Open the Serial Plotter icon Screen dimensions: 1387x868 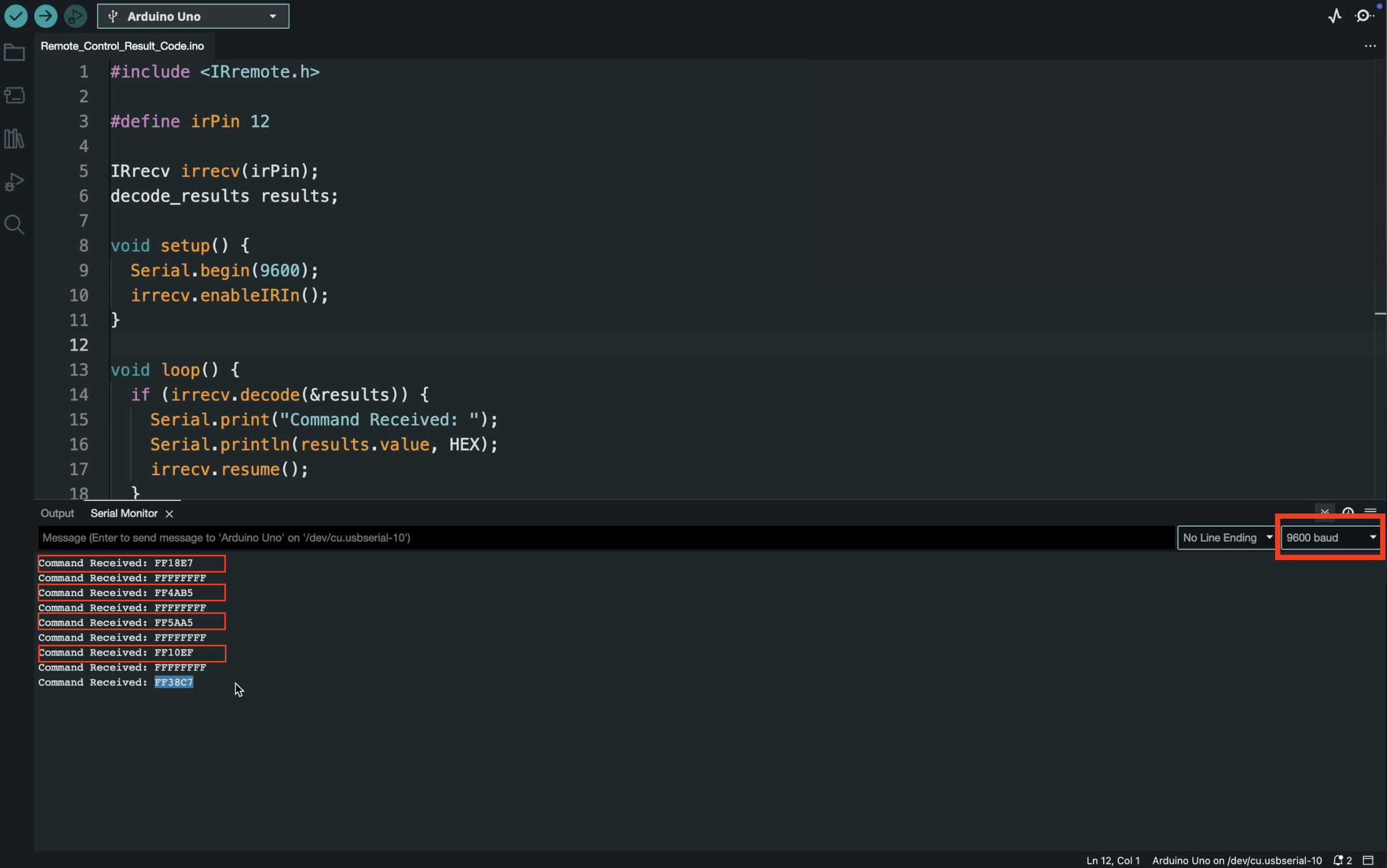click(x=1334, y=16)
